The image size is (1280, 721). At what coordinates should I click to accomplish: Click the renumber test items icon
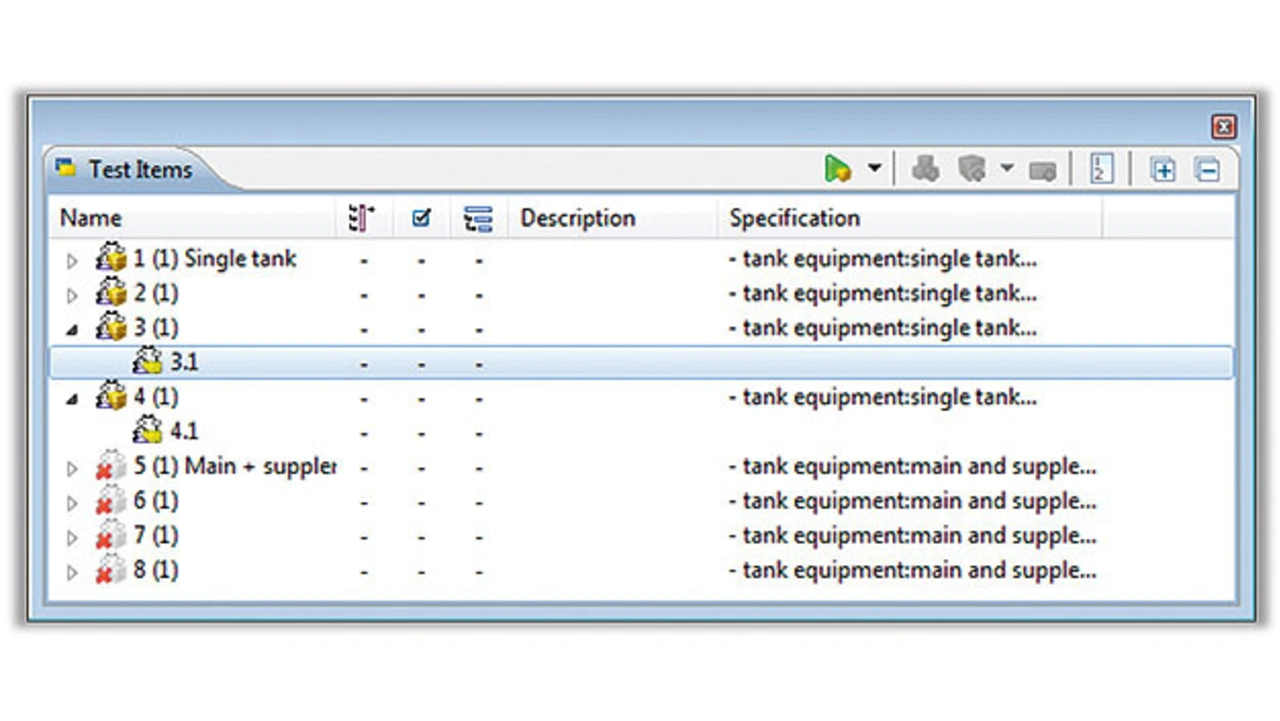click(1100, 169)
